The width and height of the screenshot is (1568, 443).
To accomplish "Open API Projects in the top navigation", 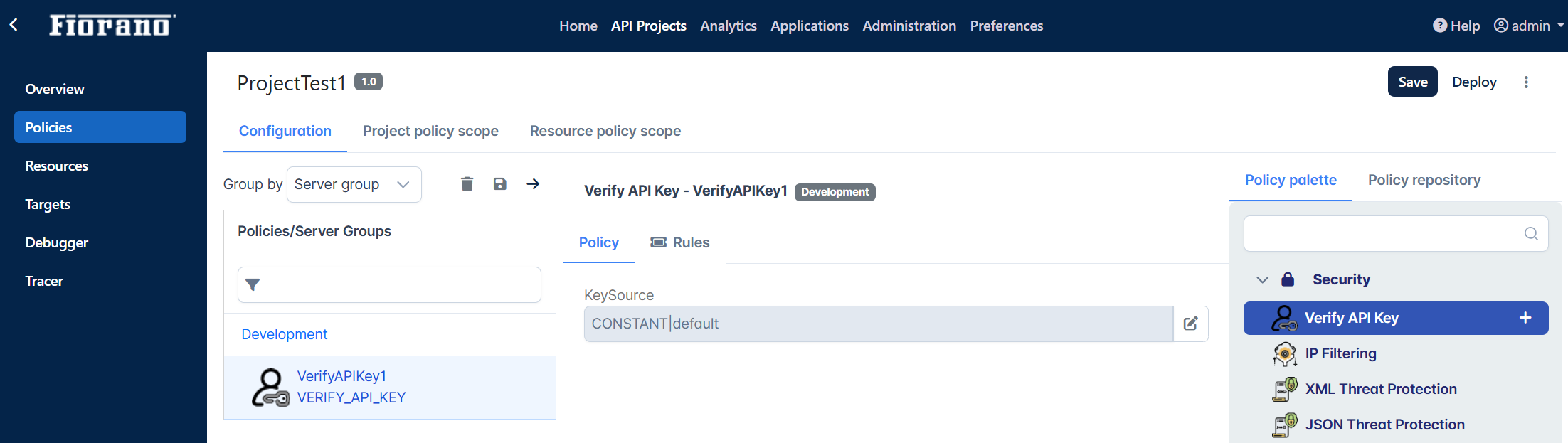I will (649, 26).
